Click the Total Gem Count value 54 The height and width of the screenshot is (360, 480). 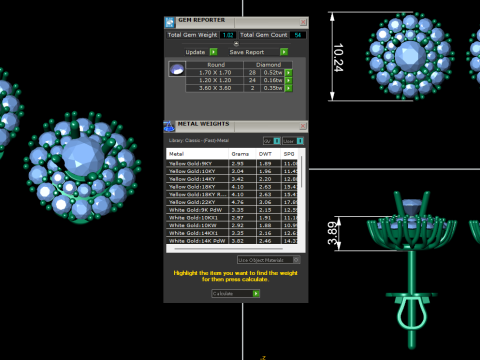[x=298, y=35]
